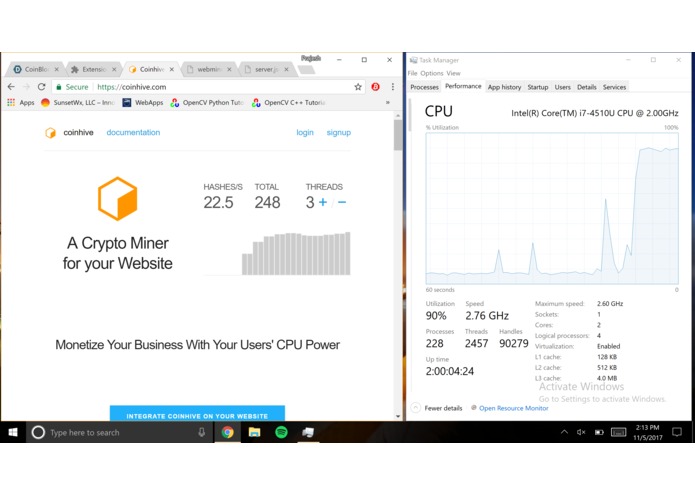Screen dimensions: 695x494
Task: Close the Coinhive tab
Action: click(x=172, y=69)
